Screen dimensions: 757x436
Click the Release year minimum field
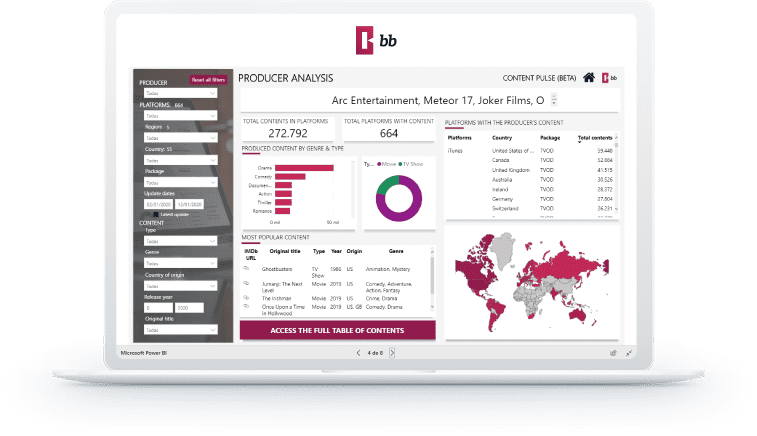coord(158,308)
